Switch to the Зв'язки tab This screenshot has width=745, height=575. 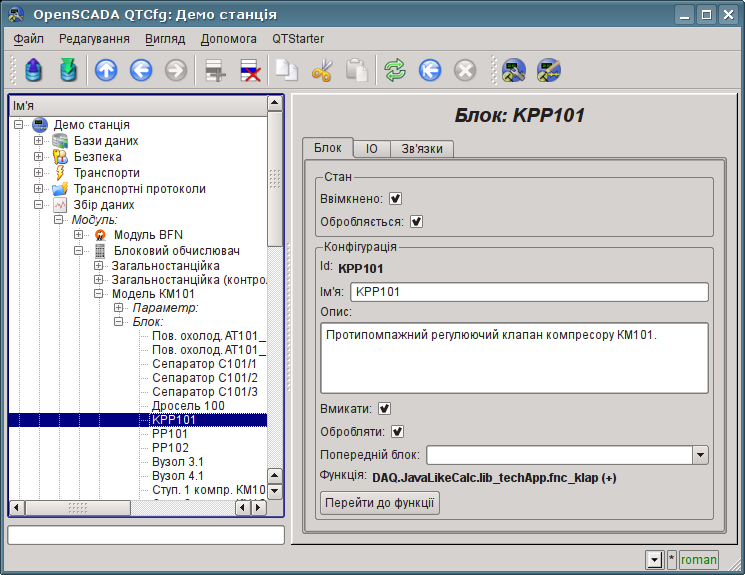[423, 148]
